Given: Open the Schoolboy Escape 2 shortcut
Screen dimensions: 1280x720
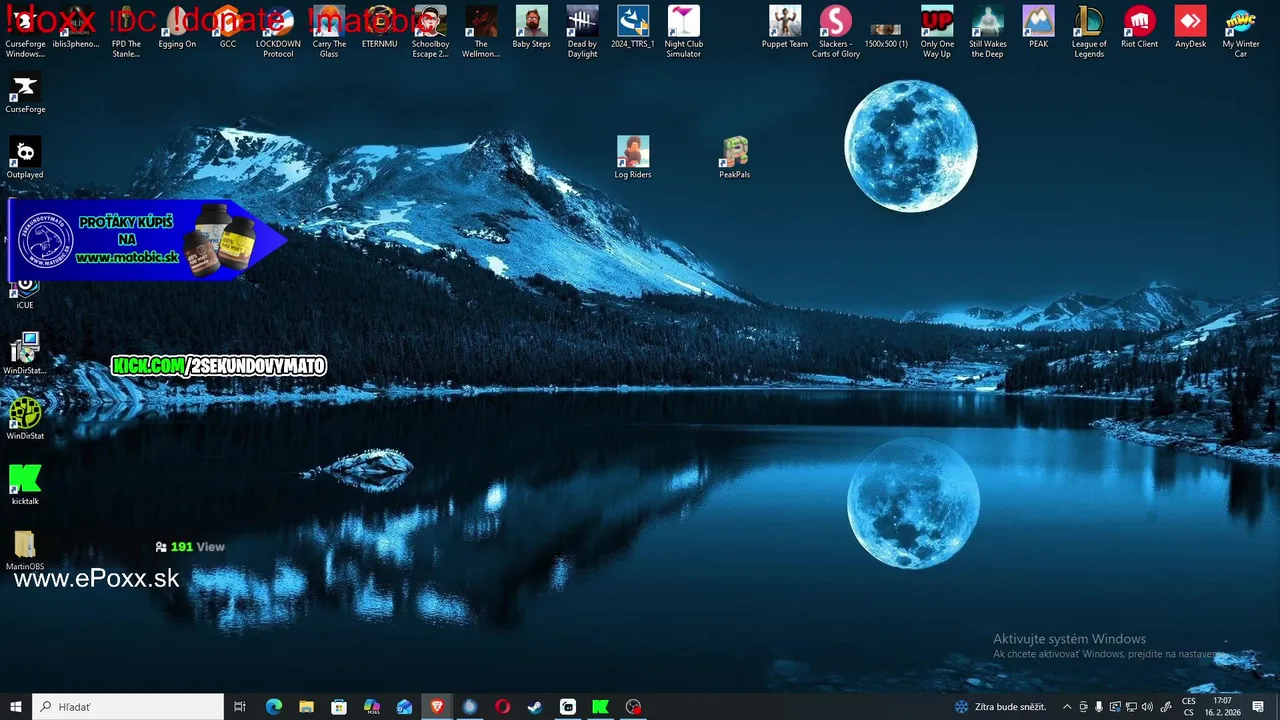Looking at the screenshot, I should 430,32.
